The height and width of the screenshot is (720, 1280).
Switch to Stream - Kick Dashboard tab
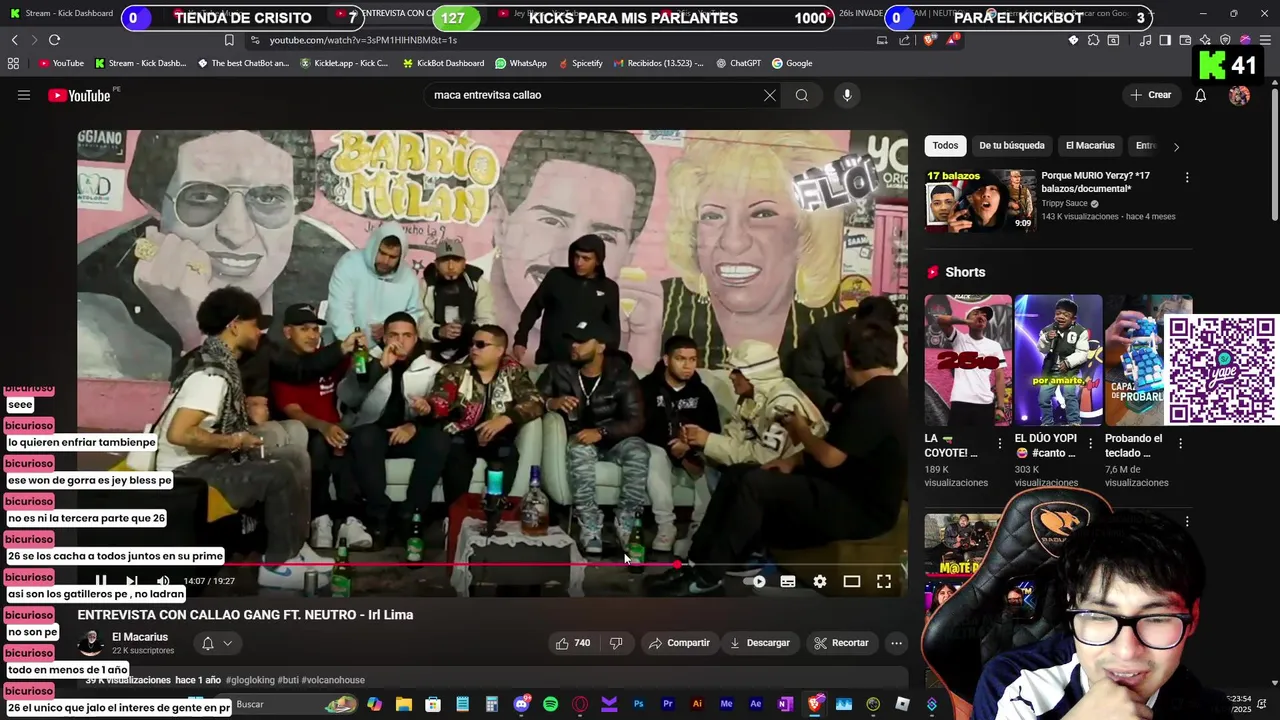click(x=62, y=14)
